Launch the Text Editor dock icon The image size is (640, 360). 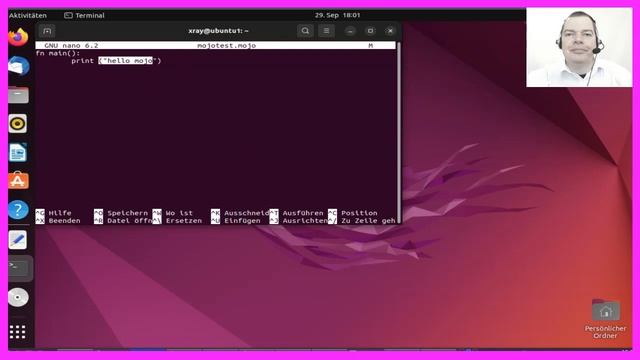[18, 240]
